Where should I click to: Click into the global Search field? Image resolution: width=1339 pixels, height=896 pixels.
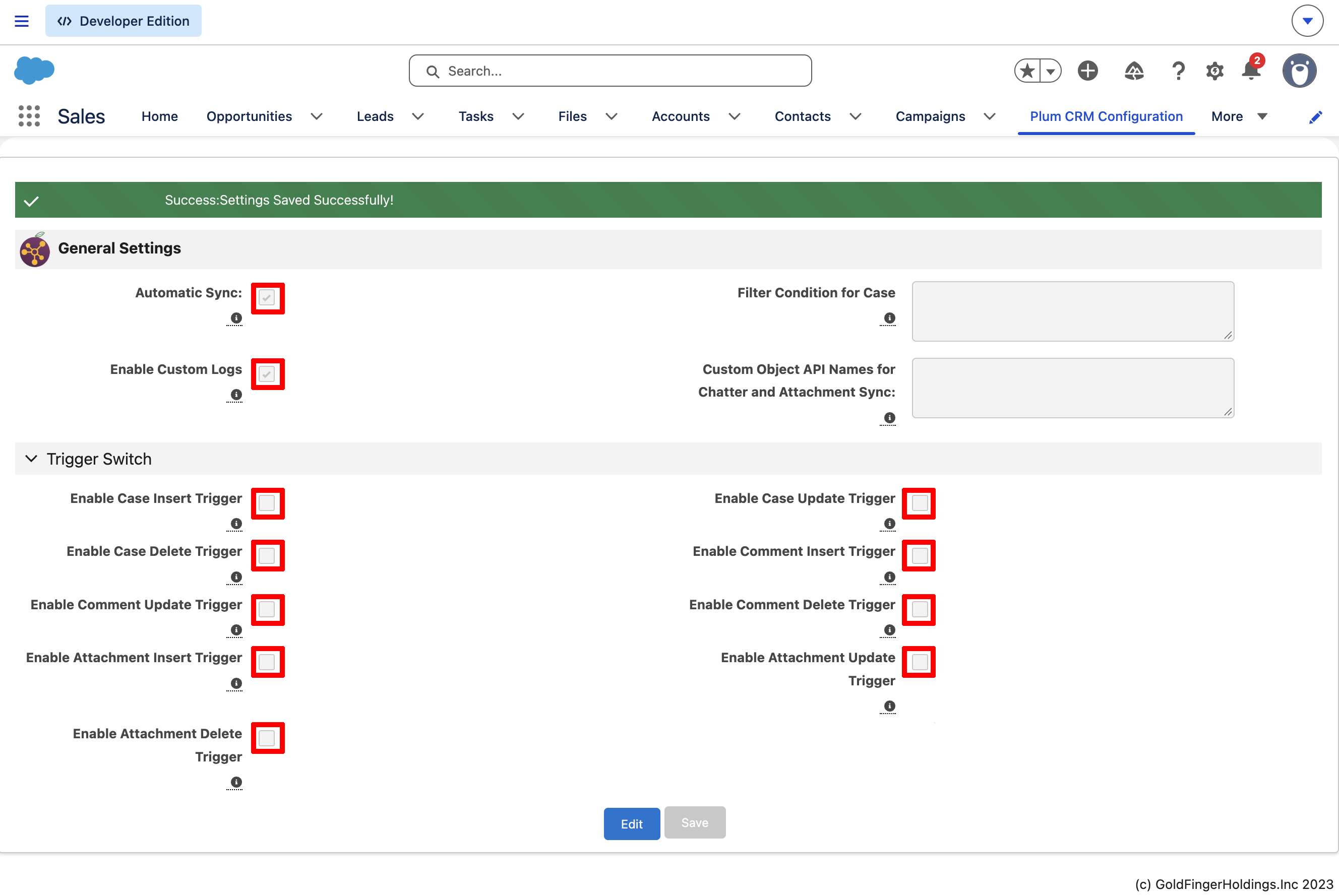[610, 71]
